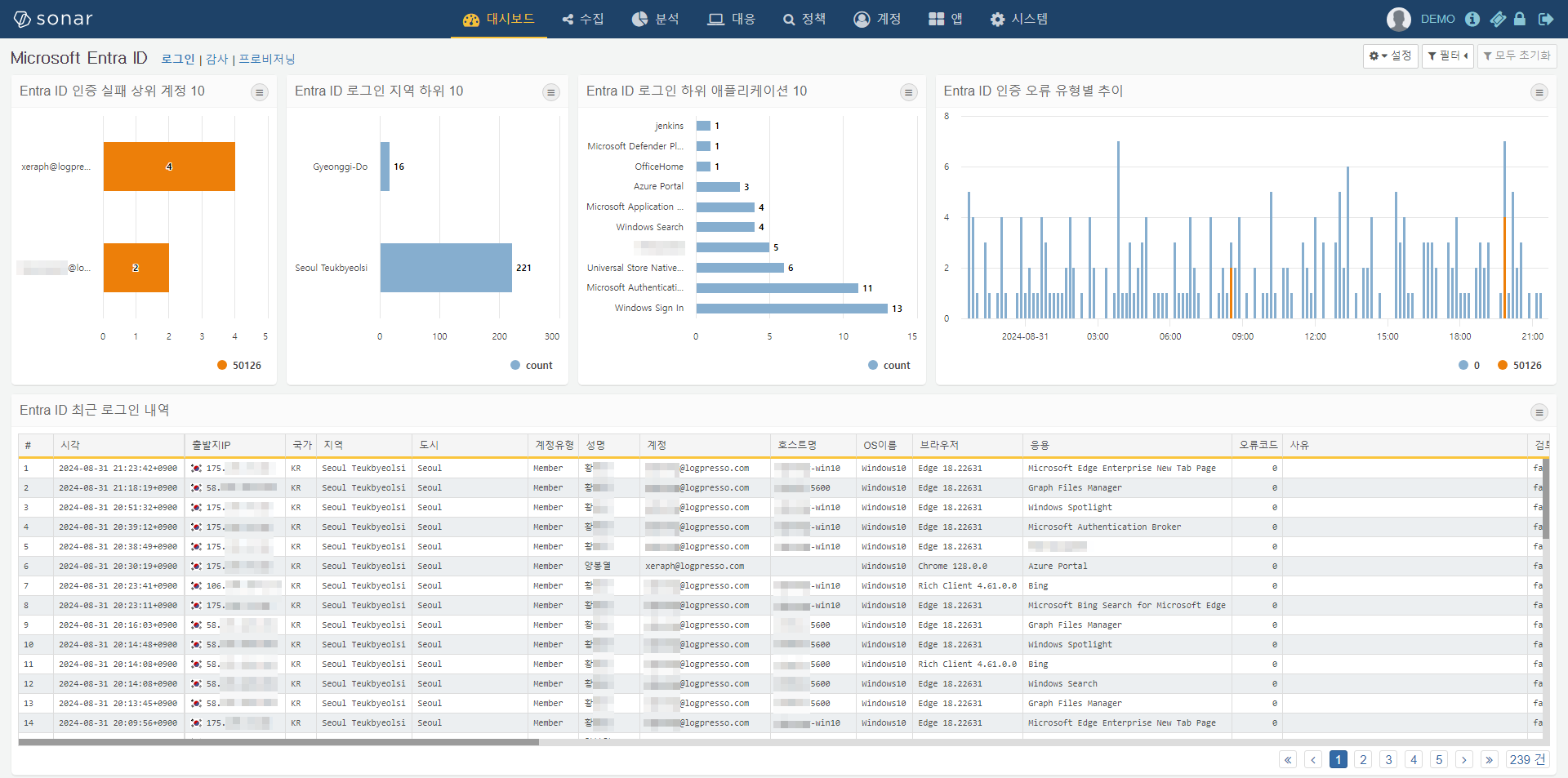Sort by the 출발지IP column
Screen dimensions: 1568x778
[x=235, y=445]
